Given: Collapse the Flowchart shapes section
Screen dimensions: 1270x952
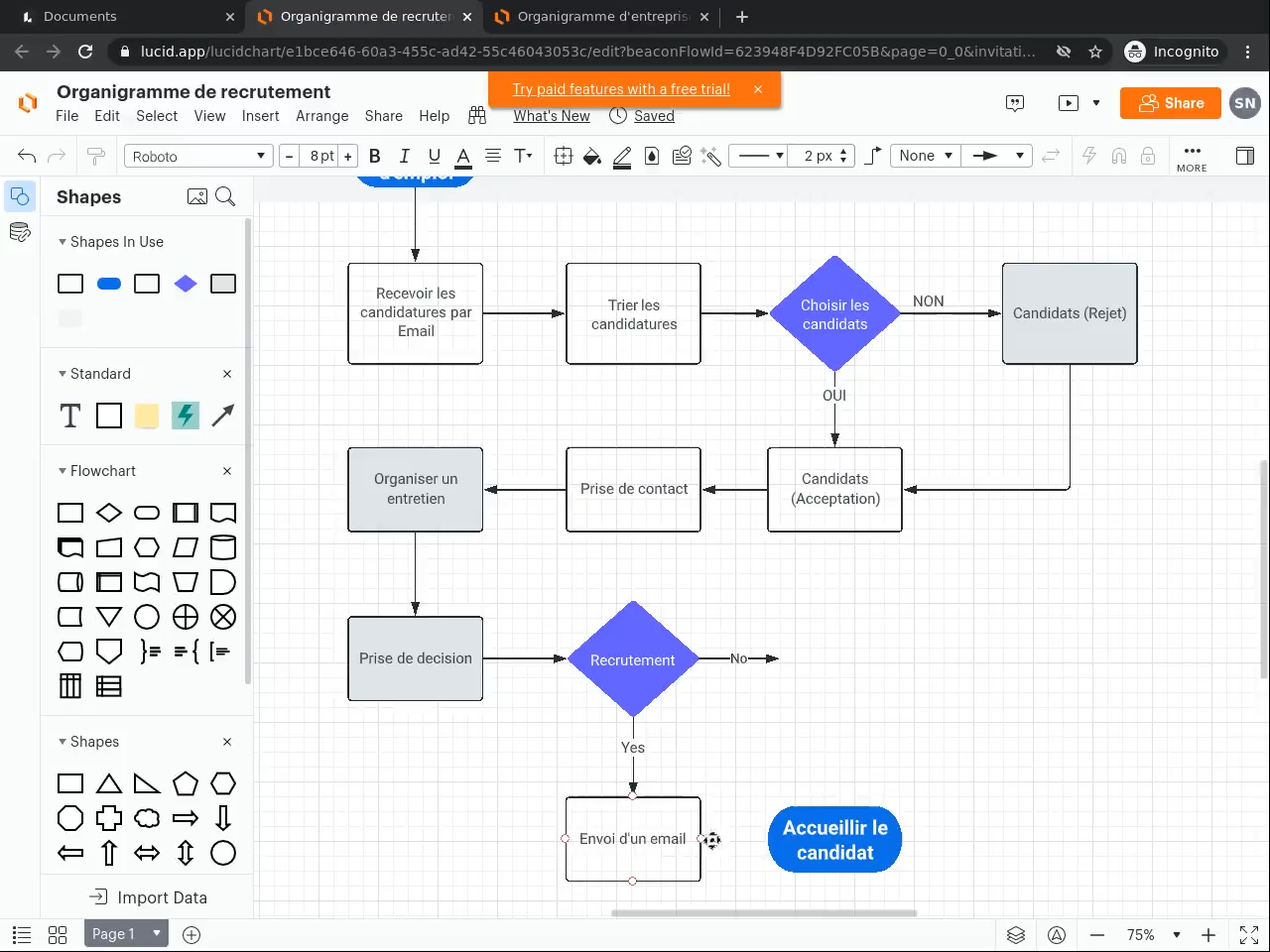Looking at the screenshot, I should click(x=63, y=471).
